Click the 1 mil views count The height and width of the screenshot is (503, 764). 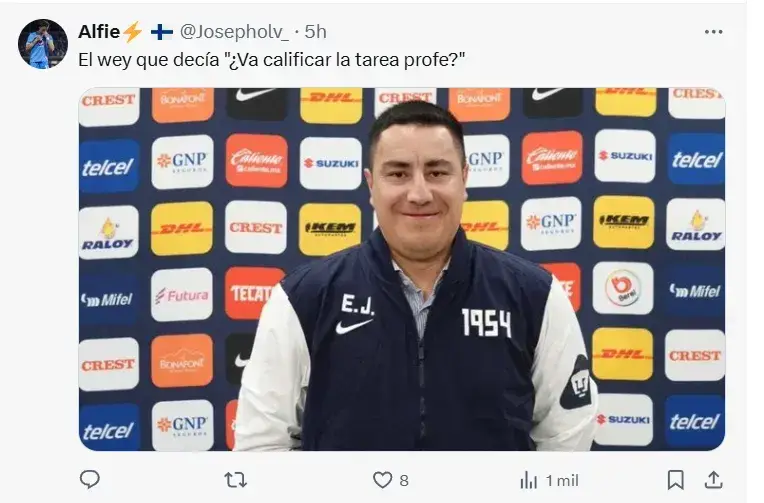tap(562, 481)
